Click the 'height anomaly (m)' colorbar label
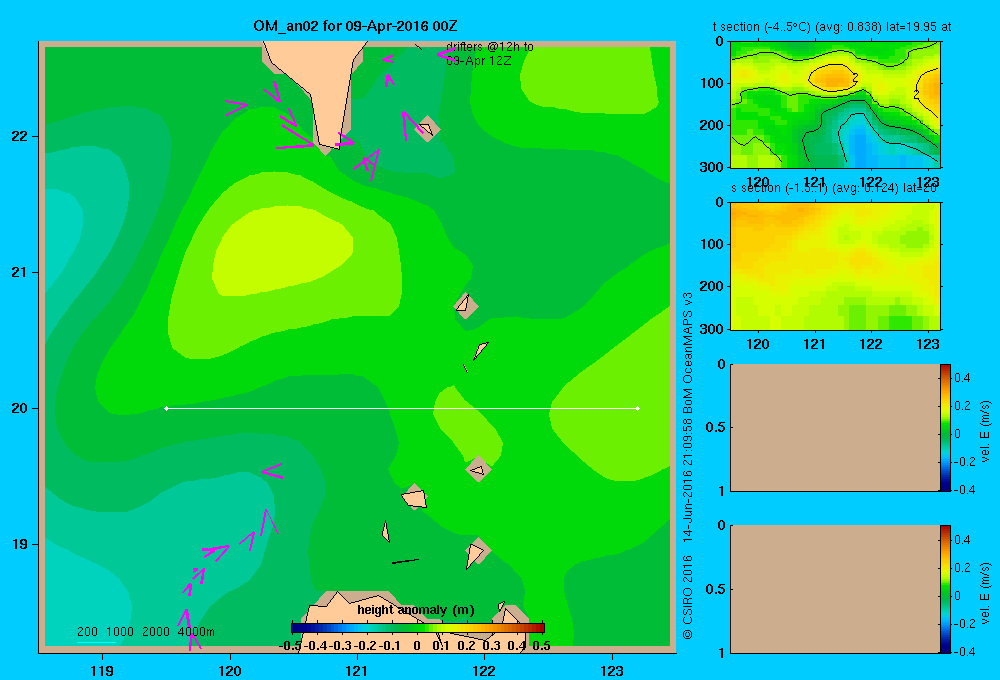Image resolution: width=1000 pixels, height=680 pixels. click(x=416, y=610)
